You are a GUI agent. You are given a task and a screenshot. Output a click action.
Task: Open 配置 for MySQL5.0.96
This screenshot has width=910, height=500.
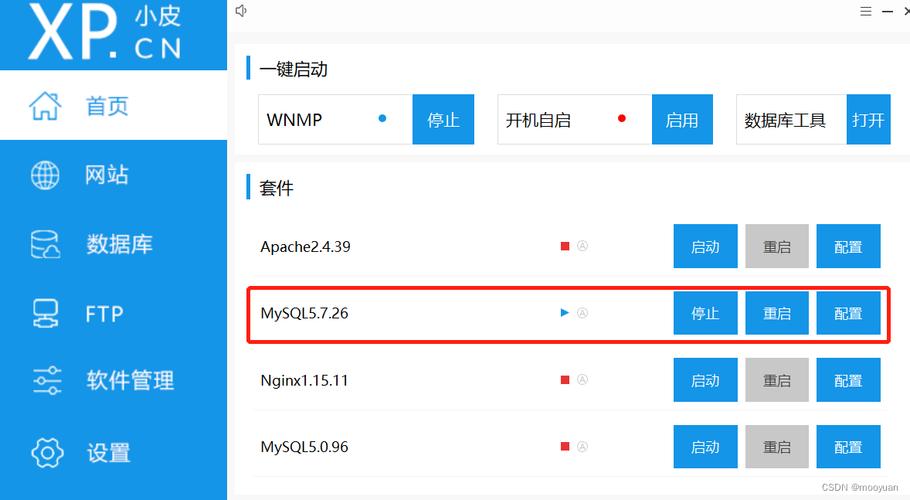coord(848,447)
